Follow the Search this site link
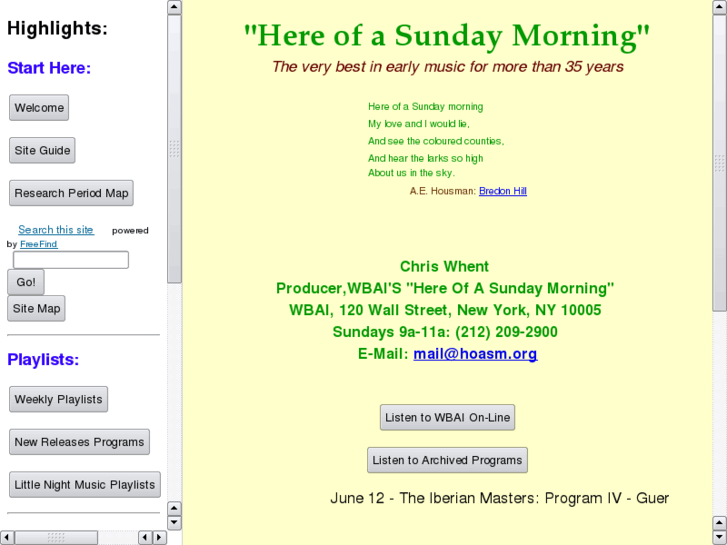 [56, 230]
